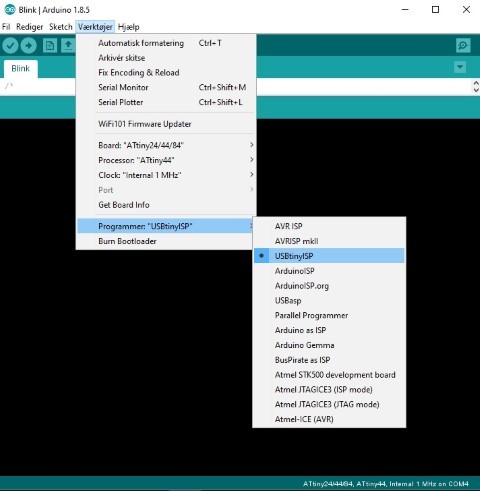Expand the Clock Internal 1 MHz submenu

pos(166,175)
